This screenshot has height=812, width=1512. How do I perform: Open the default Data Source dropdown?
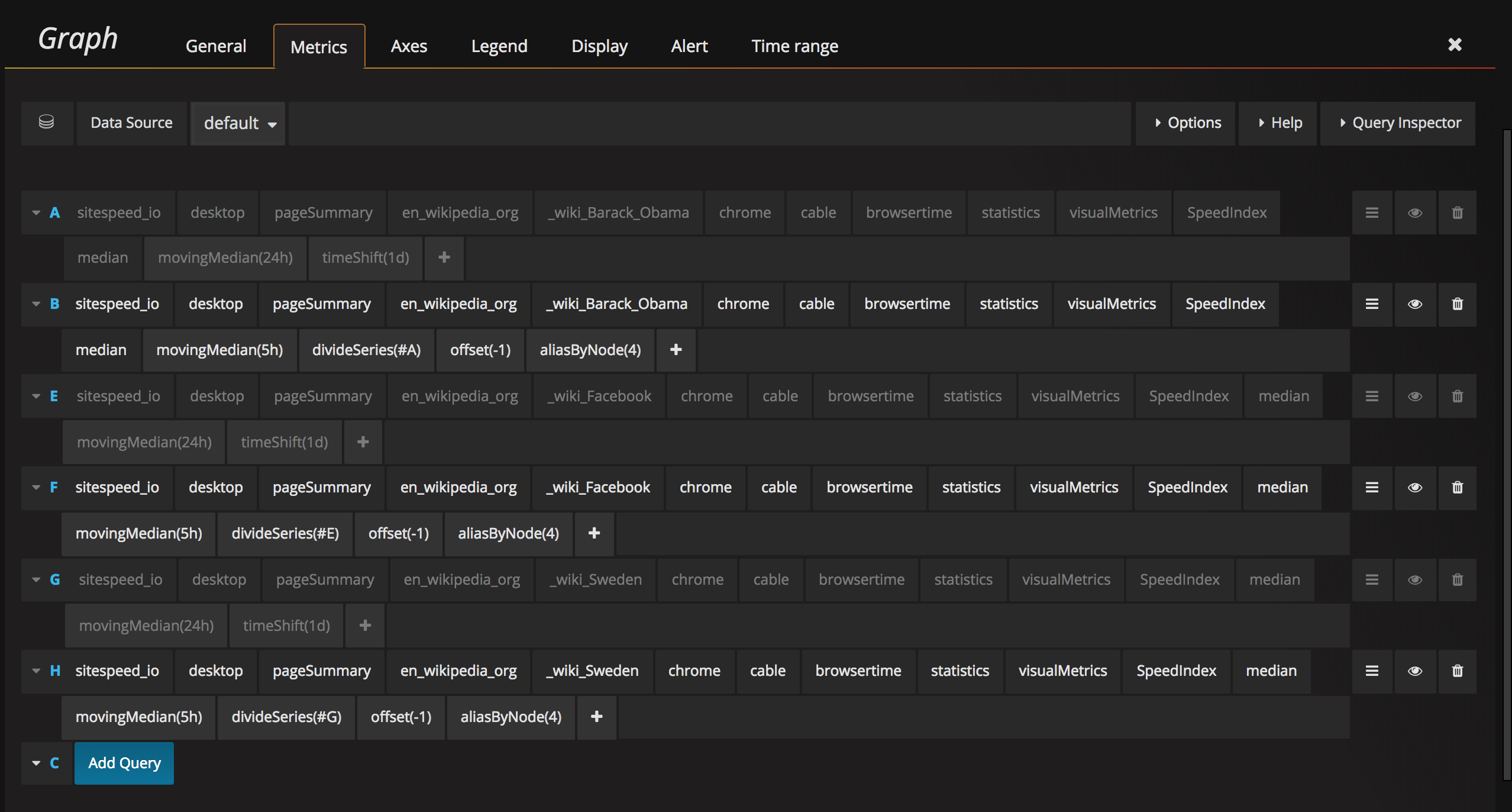238,122
